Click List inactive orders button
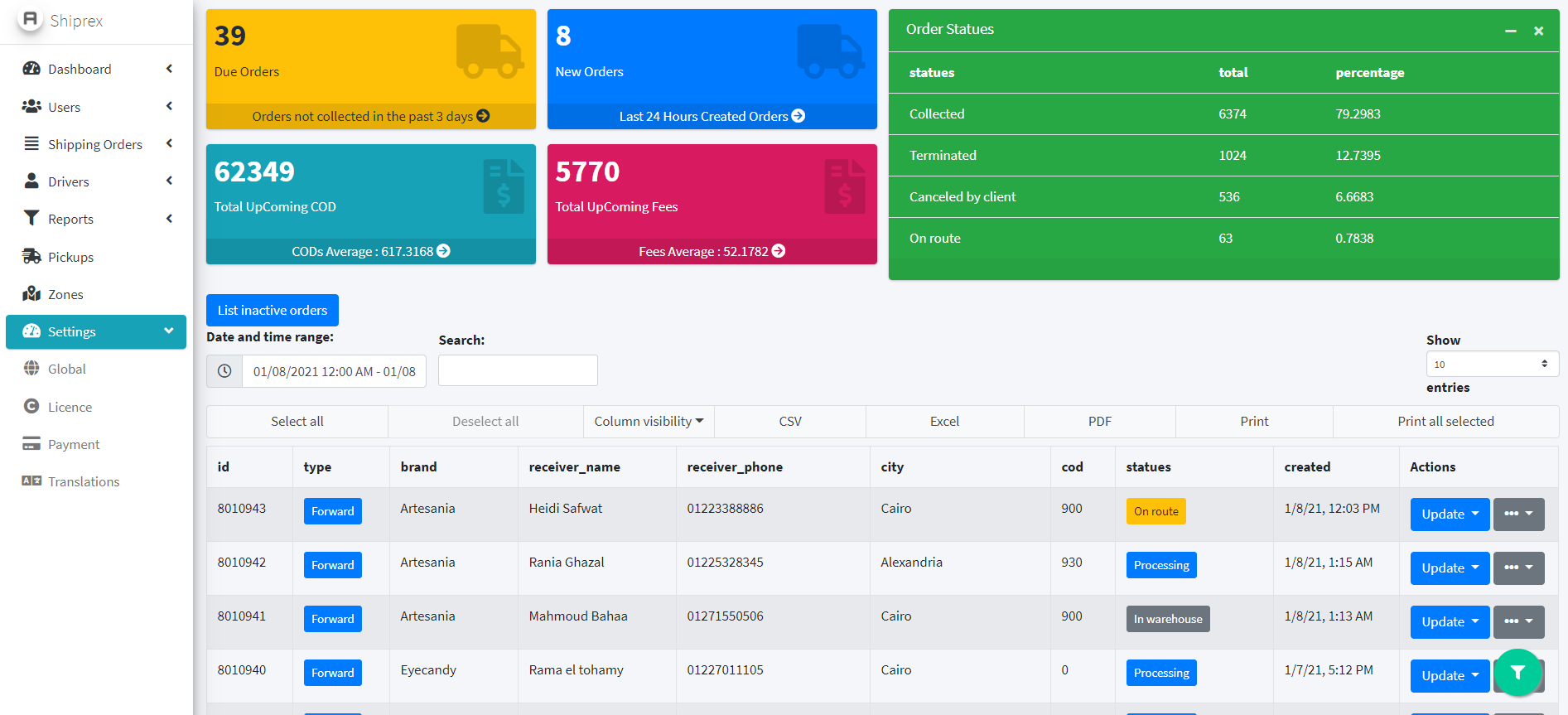Viewport: 1568px width, 715px height. coord(272,310)
